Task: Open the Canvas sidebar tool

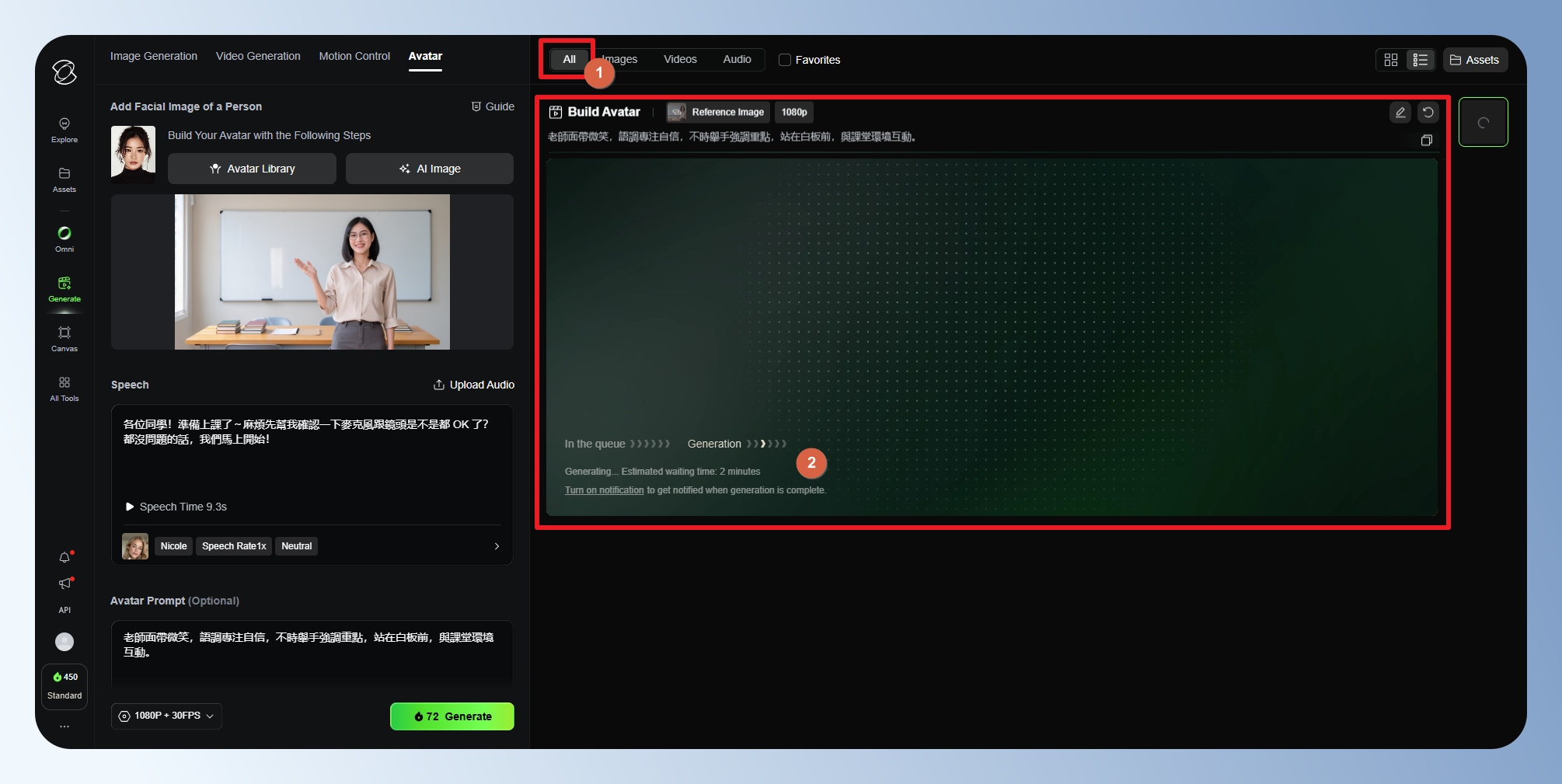Action: point(65,338)
